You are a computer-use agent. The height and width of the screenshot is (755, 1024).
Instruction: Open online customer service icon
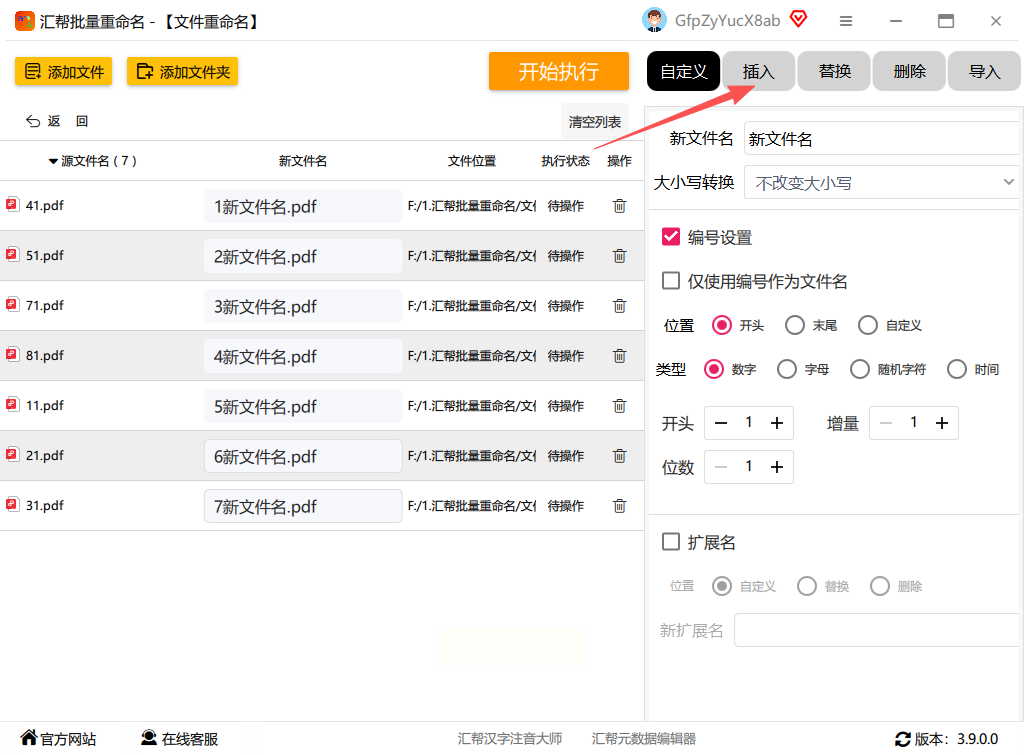pos(149,738)
